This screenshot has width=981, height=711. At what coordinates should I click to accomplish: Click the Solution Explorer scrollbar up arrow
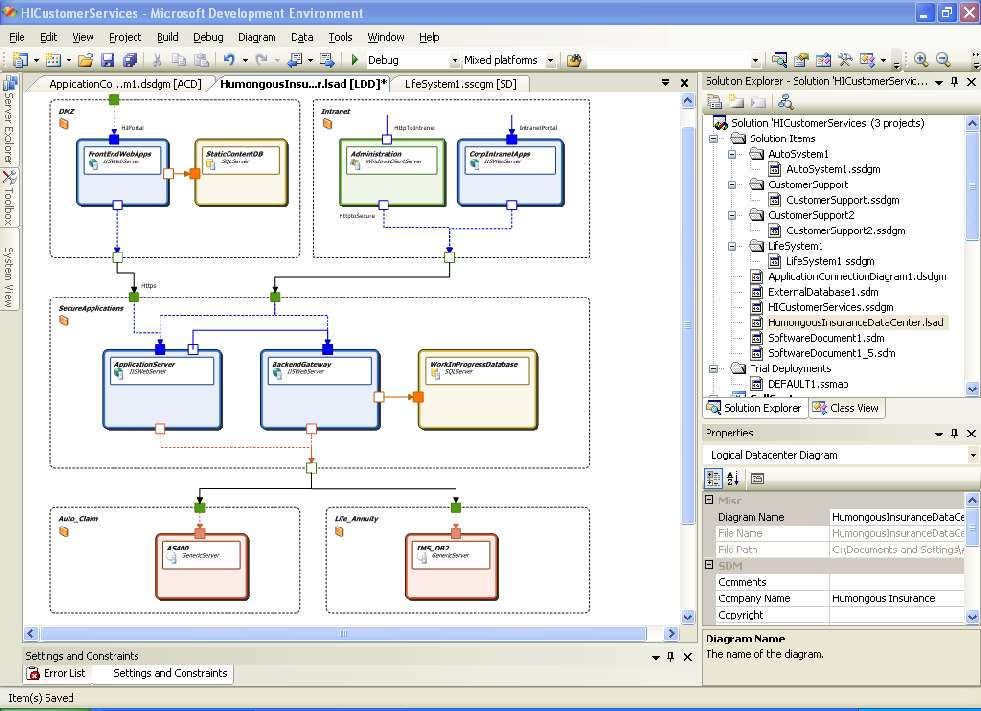[x=972, y=123]
